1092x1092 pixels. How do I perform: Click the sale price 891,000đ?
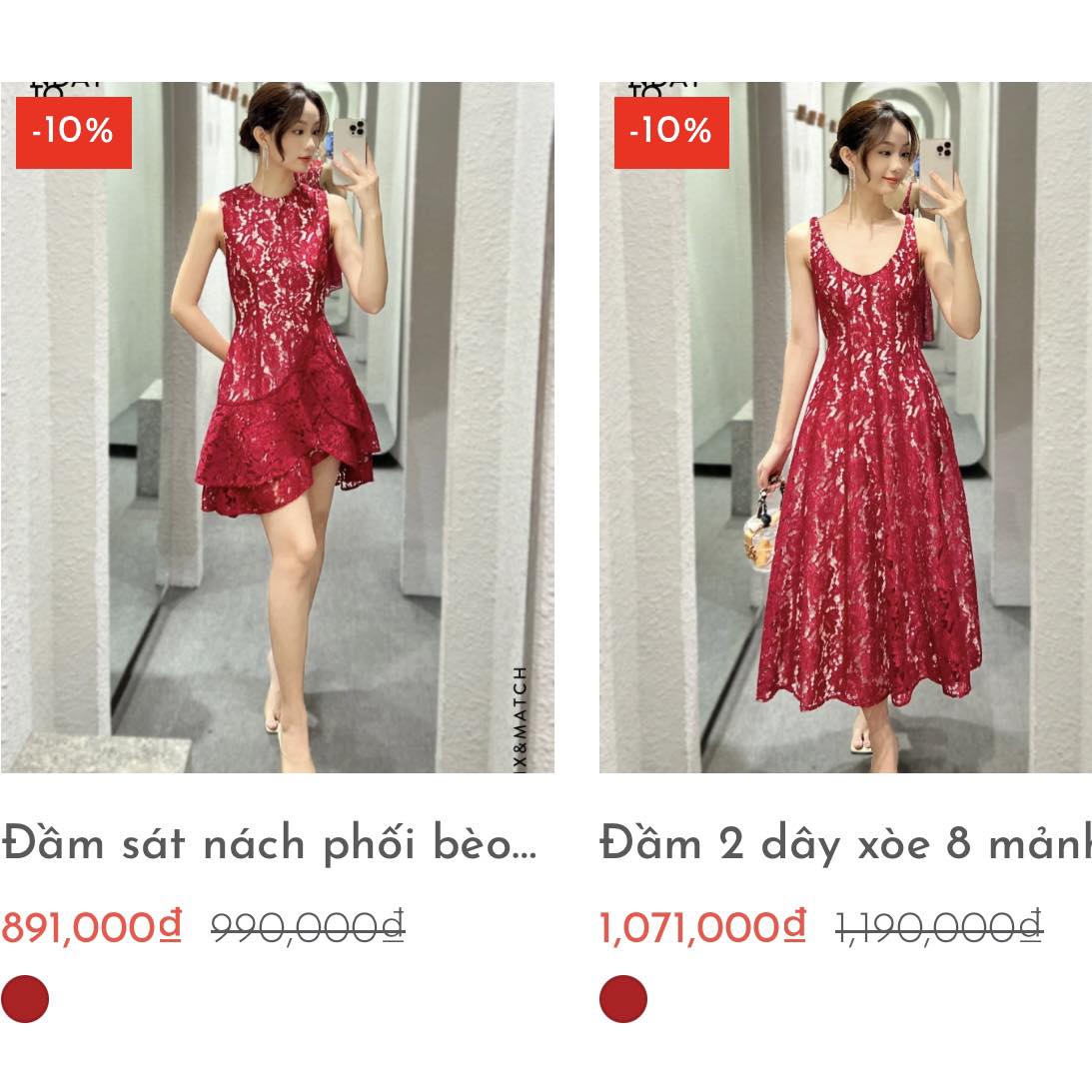click(x=91, y=927)
